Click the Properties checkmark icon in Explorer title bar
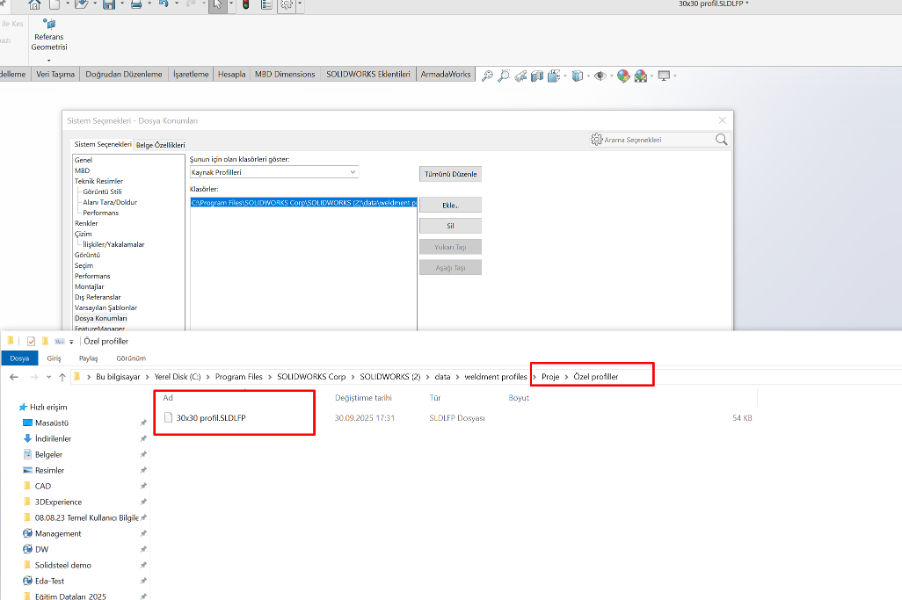 tap(31, 341)
